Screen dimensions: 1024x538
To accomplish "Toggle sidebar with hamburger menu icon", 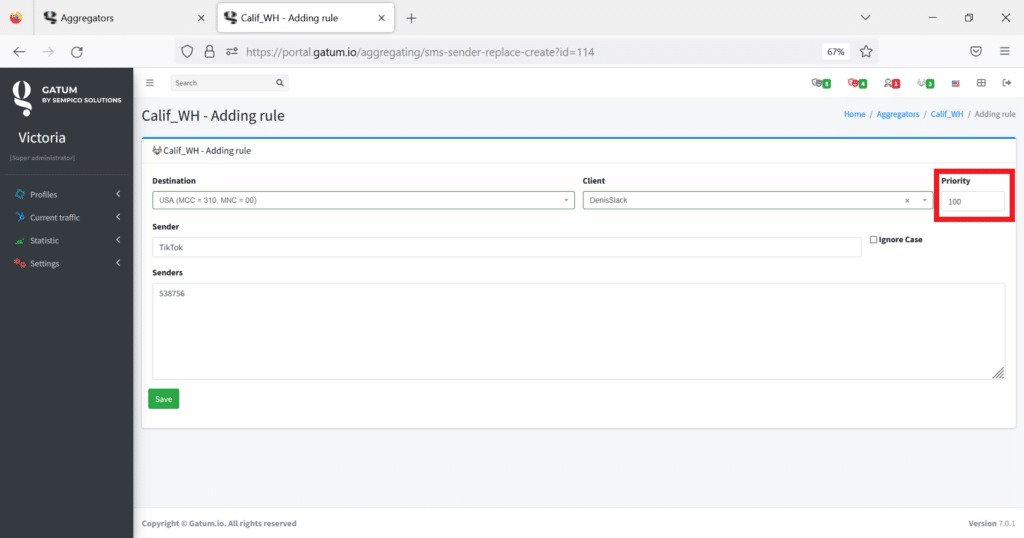I will 150,83.
